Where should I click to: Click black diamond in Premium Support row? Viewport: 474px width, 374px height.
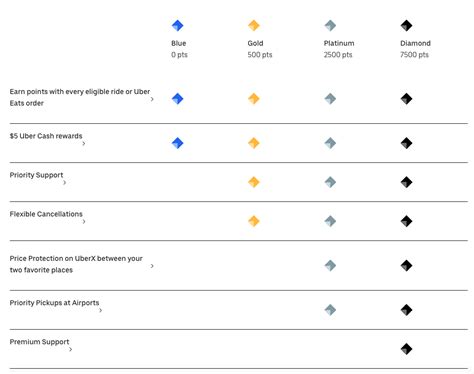click(406, 349)
